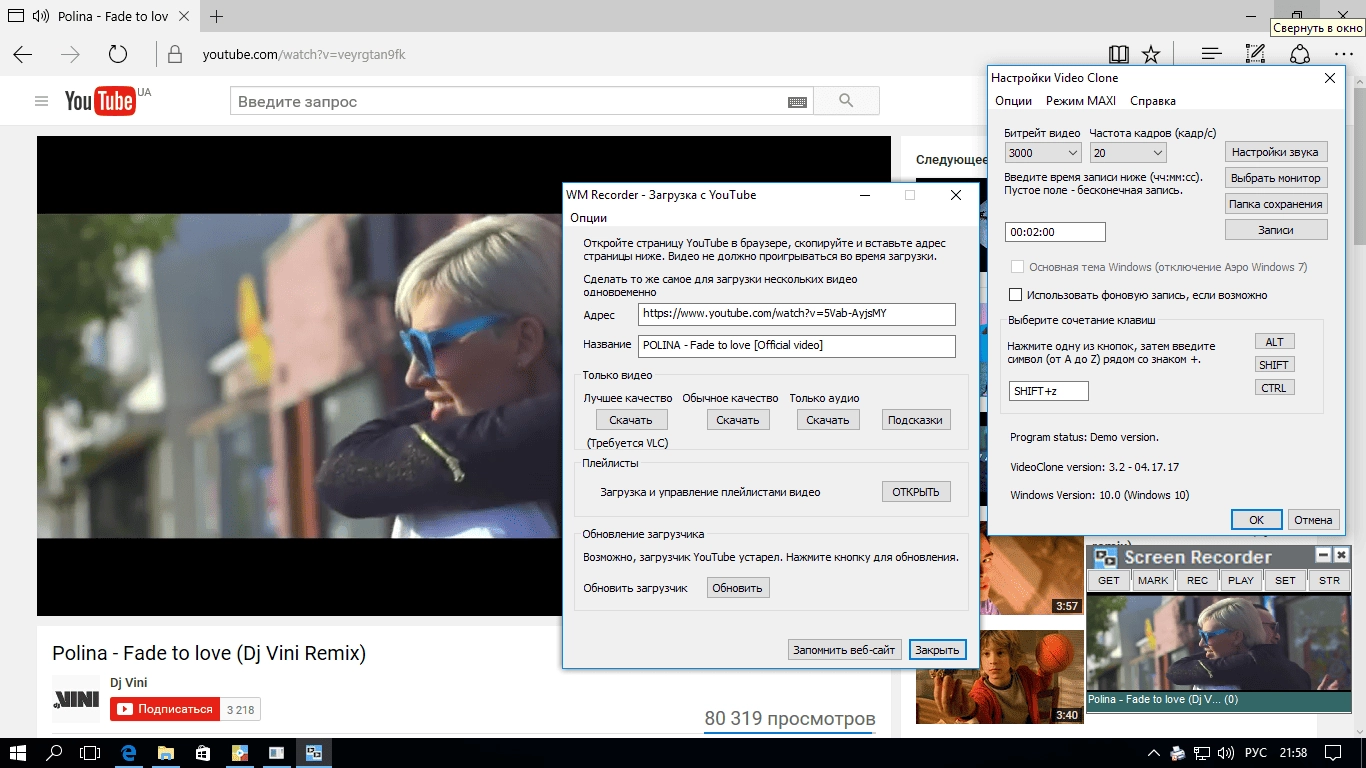Open Опции menu in WM Recorder window
Viewport: 1366px width, 768px height.
point(589,218)
